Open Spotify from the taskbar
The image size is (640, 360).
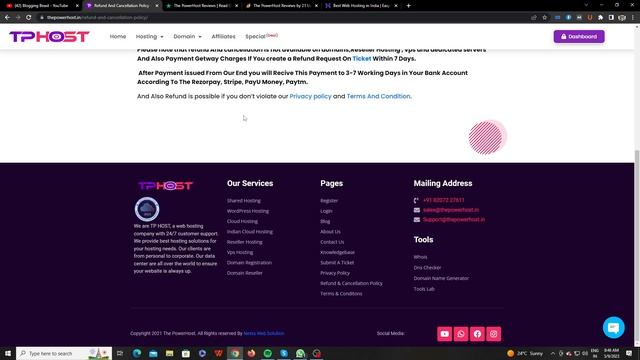(x=268, y=353)
